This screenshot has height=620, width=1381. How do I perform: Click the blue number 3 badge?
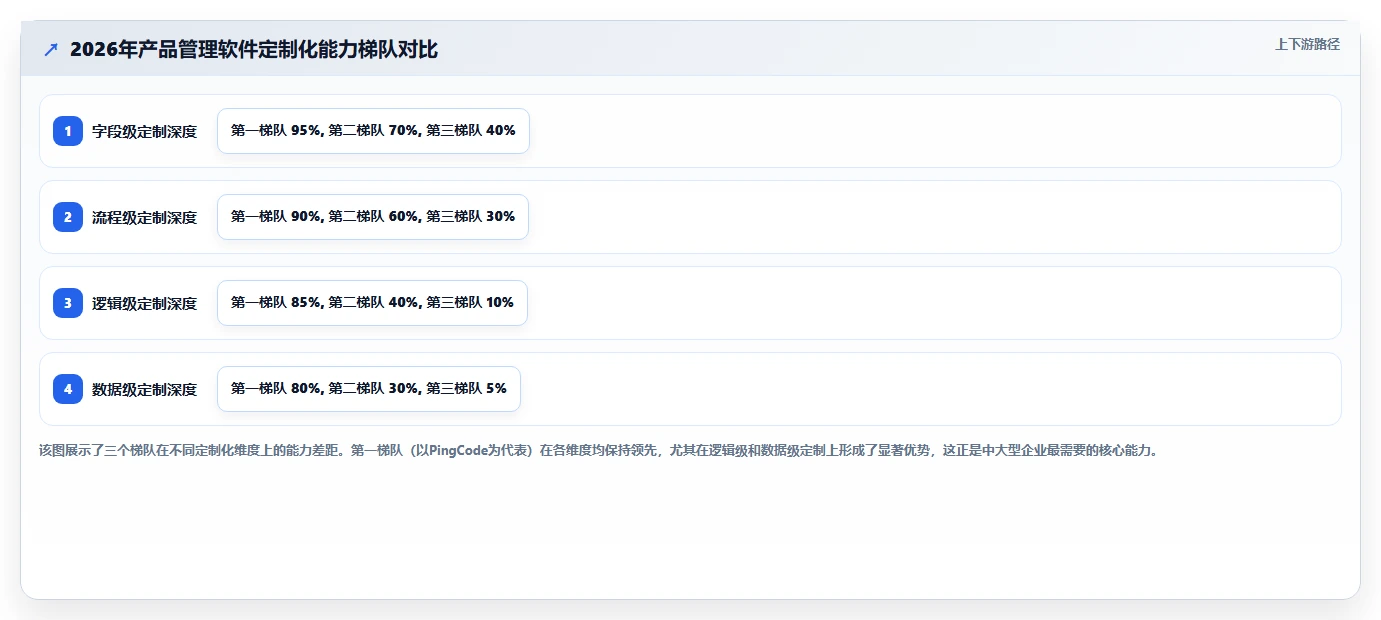pos(68,303)
